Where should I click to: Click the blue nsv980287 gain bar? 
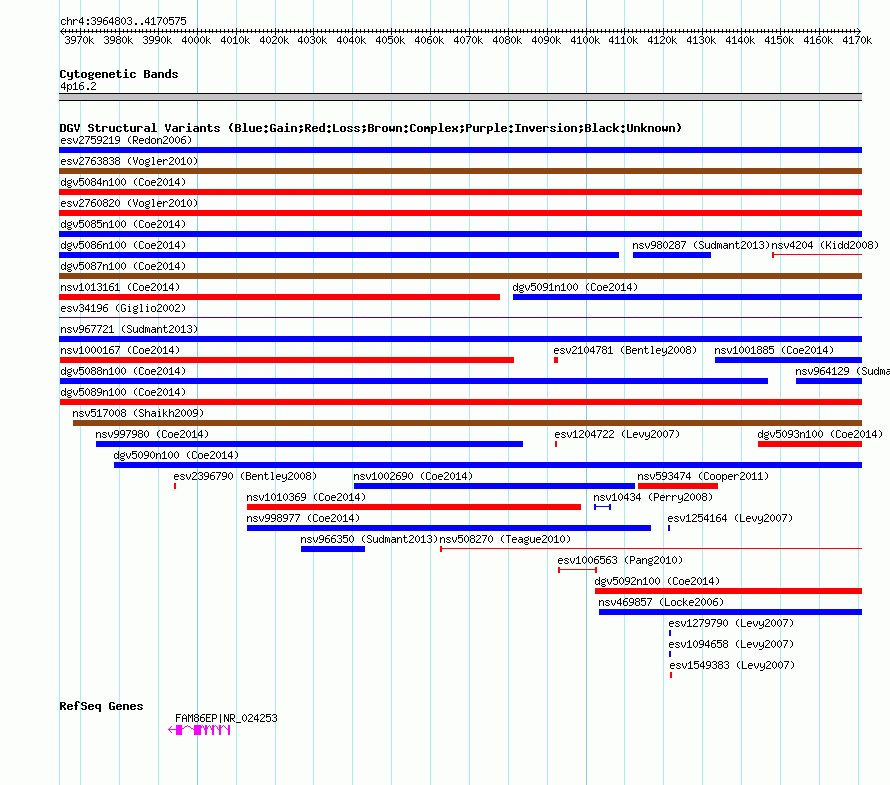pyautogui.click(x=672, y=255)
